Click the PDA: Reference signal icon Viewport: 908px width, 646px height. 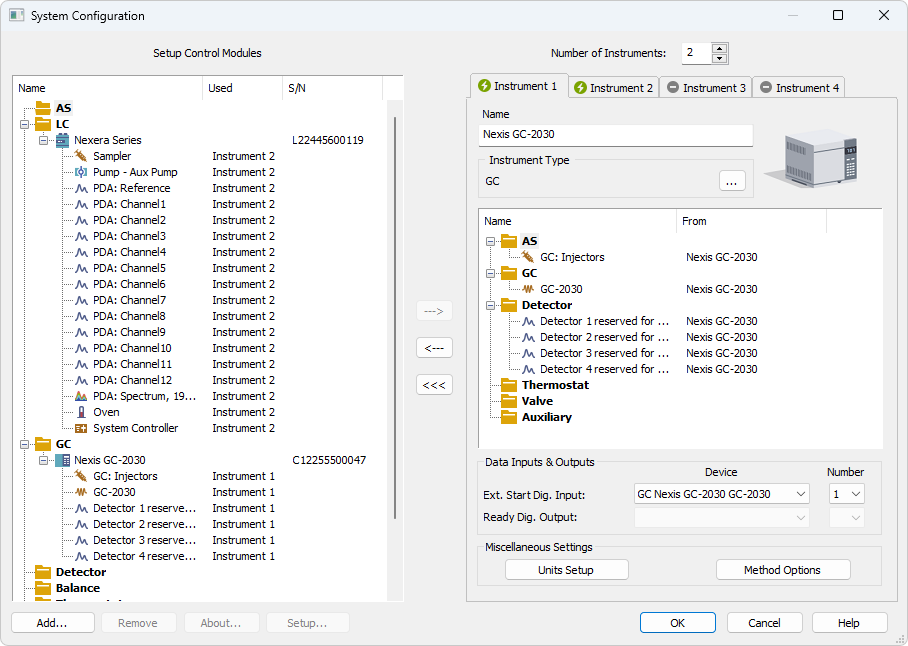[x=81, y=188]
